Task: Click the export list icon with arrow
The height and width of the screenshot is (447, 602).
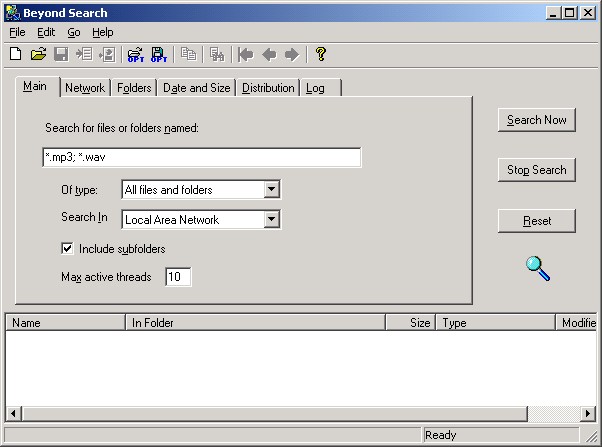Action: [x=107, y=54]
